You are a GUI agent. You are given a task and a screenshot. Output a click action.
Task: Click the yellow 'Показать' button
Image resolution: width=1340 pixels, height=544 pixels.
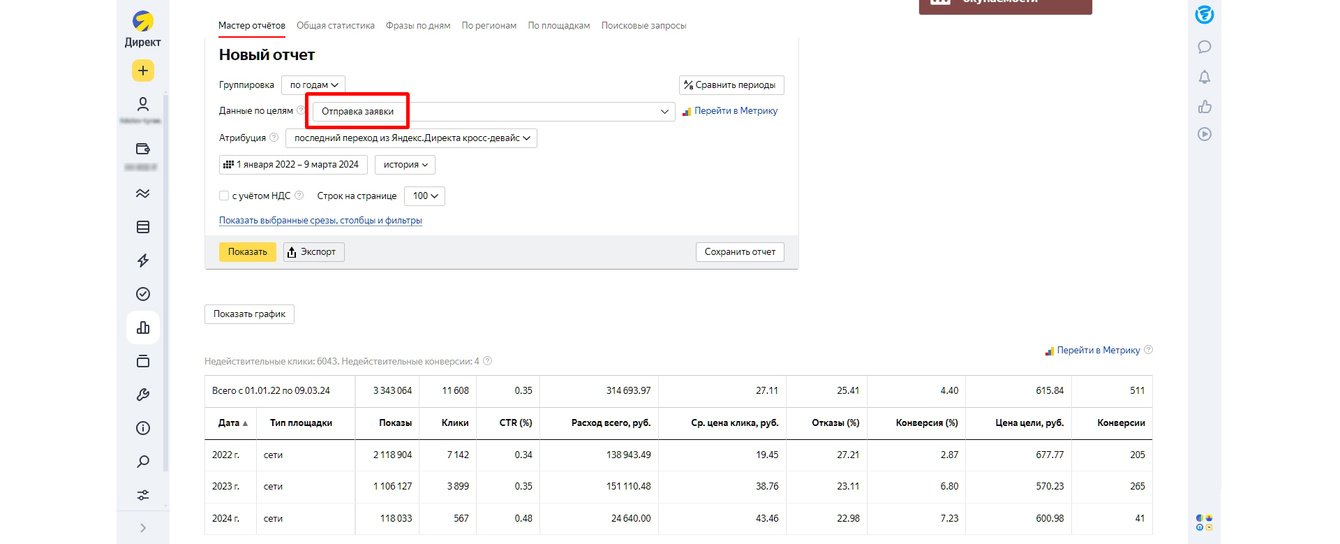[x=247, y=252]
